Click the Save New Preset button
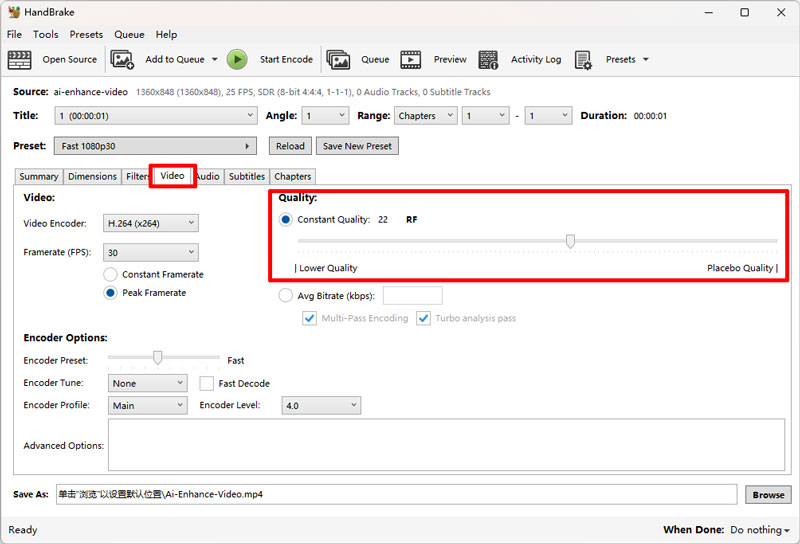Image resolution: width=800 pixels, height=544 pixels. pos(357,146)
